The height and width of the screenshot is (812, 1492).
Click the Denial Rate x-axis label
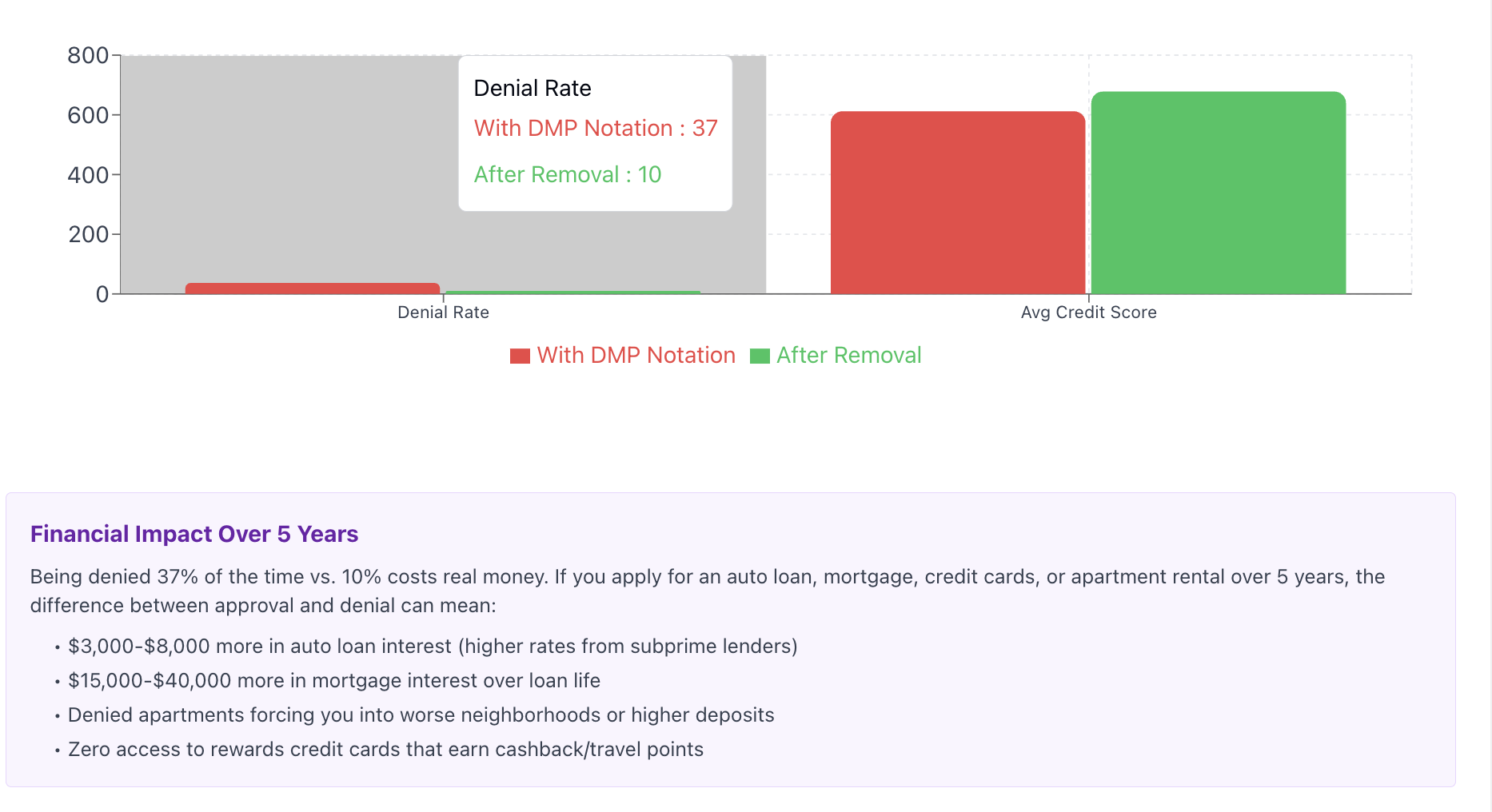point(443,312)
